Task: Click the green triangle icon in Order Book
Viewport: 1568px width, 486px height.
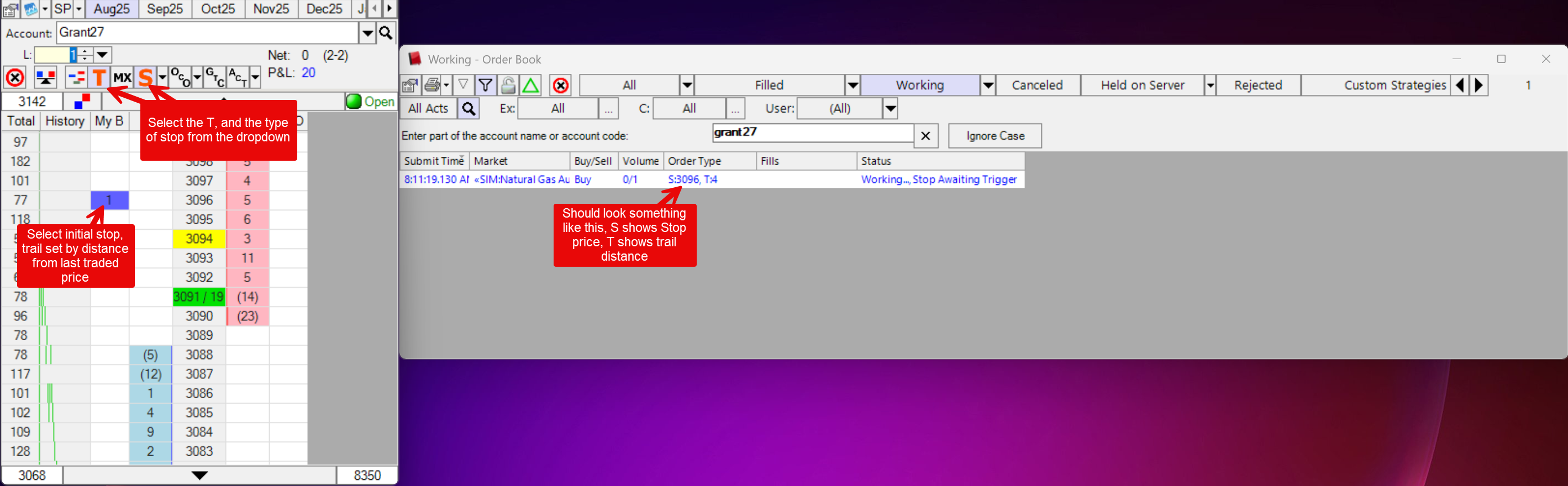Action: coord(530,85)
